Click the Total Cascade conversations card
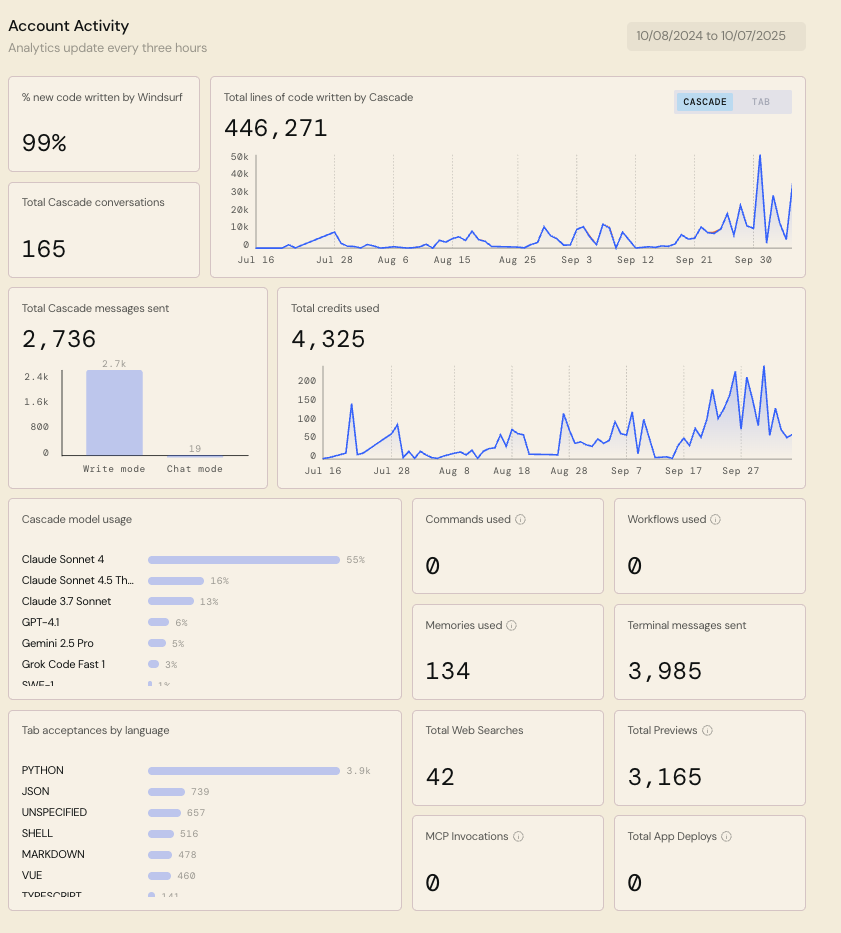 click(104, 229)
